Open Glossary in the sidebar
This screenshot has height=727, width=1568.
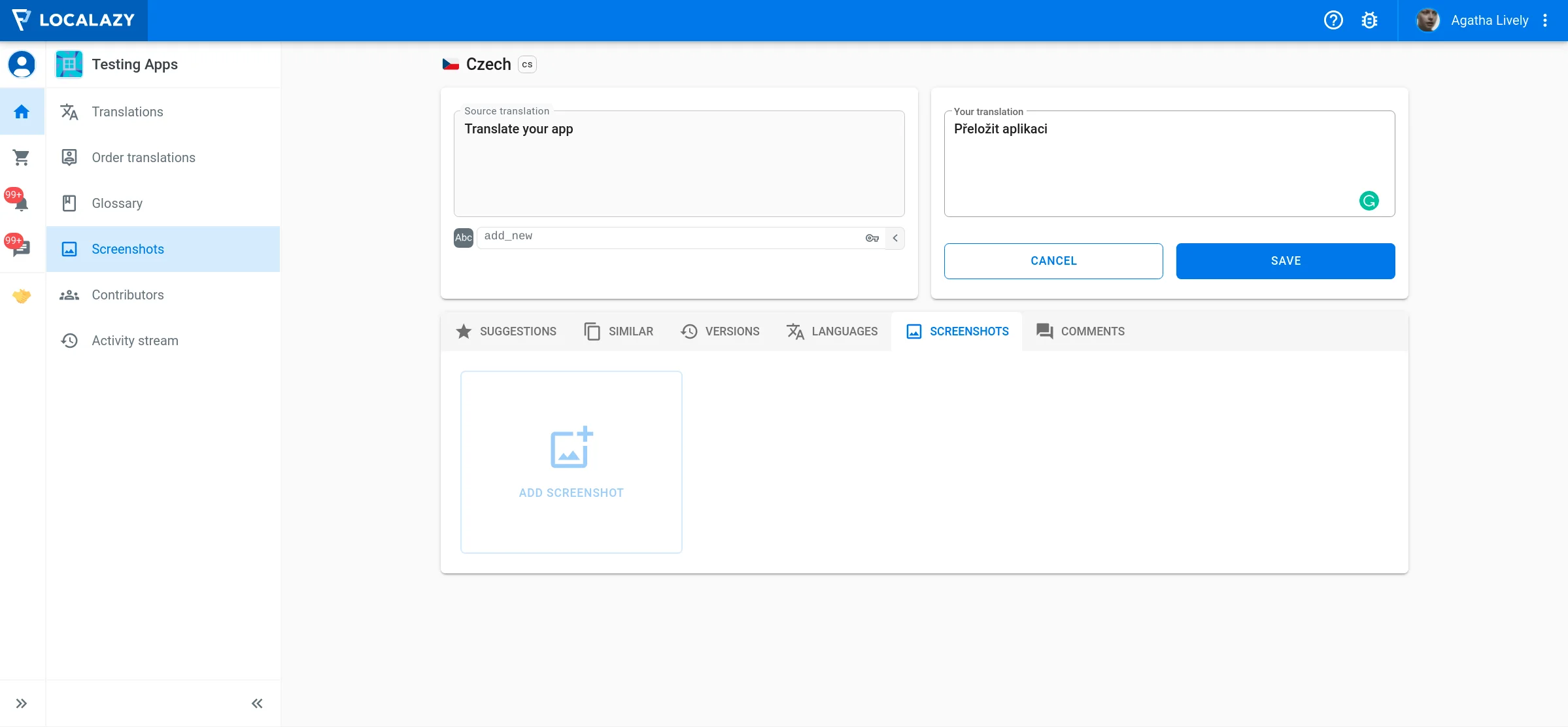(117, 203)
